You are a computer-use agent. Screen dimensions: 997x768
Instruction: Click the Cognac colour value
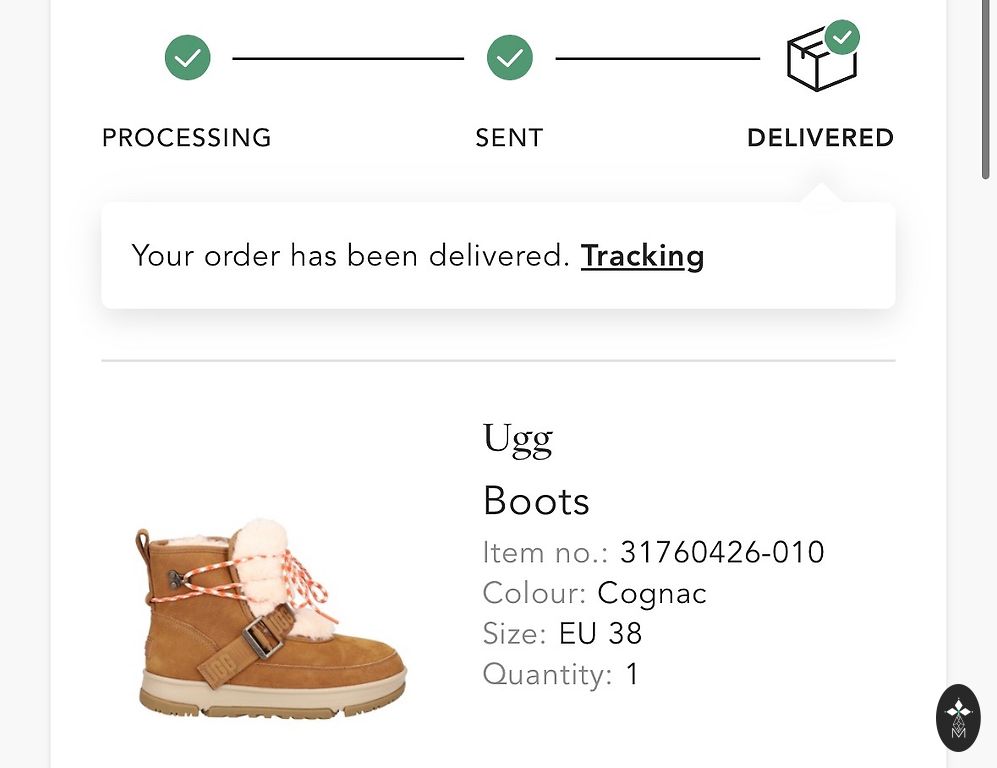[652, 593]
